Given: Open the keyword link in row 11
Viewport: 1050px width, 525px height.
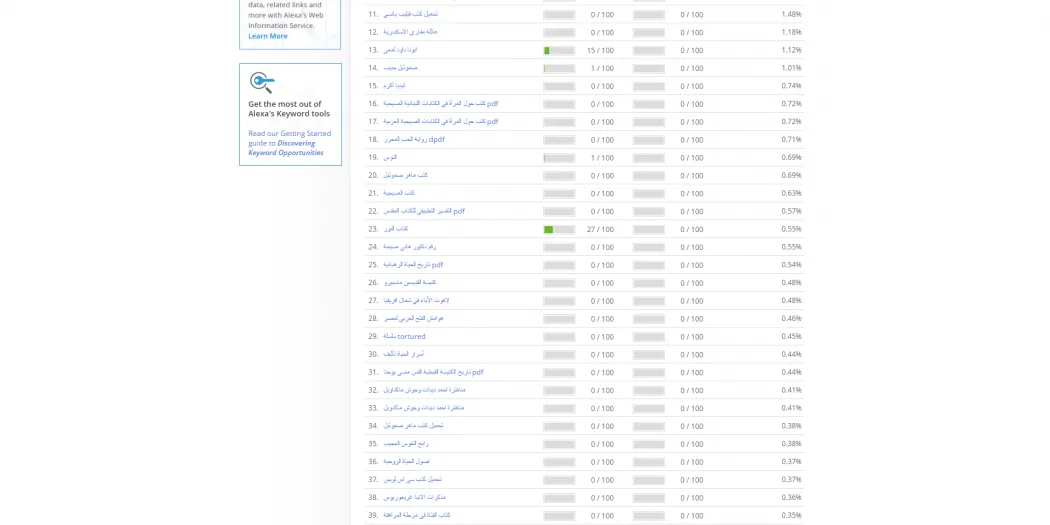Looking at the screenshot, I should pos(410,14).
